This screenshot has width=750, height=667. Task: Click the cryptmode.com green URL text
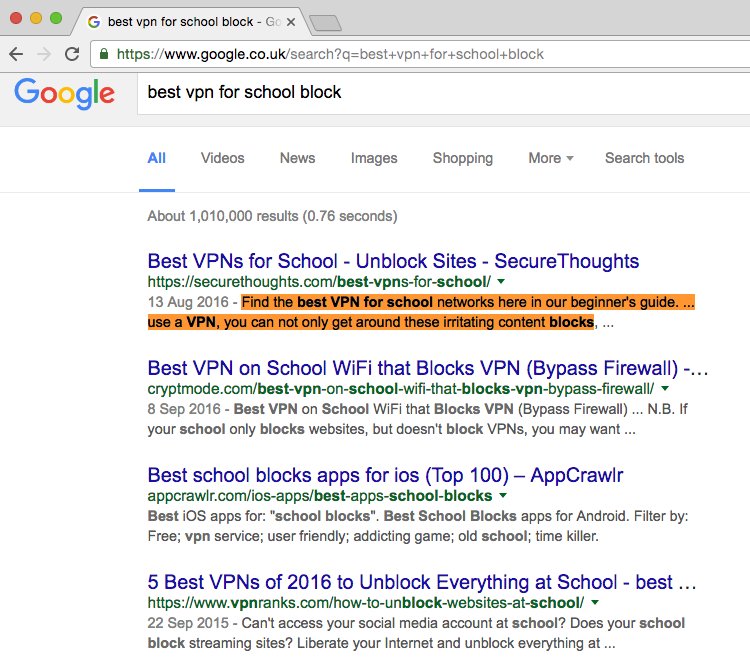(x=401, y=389)
